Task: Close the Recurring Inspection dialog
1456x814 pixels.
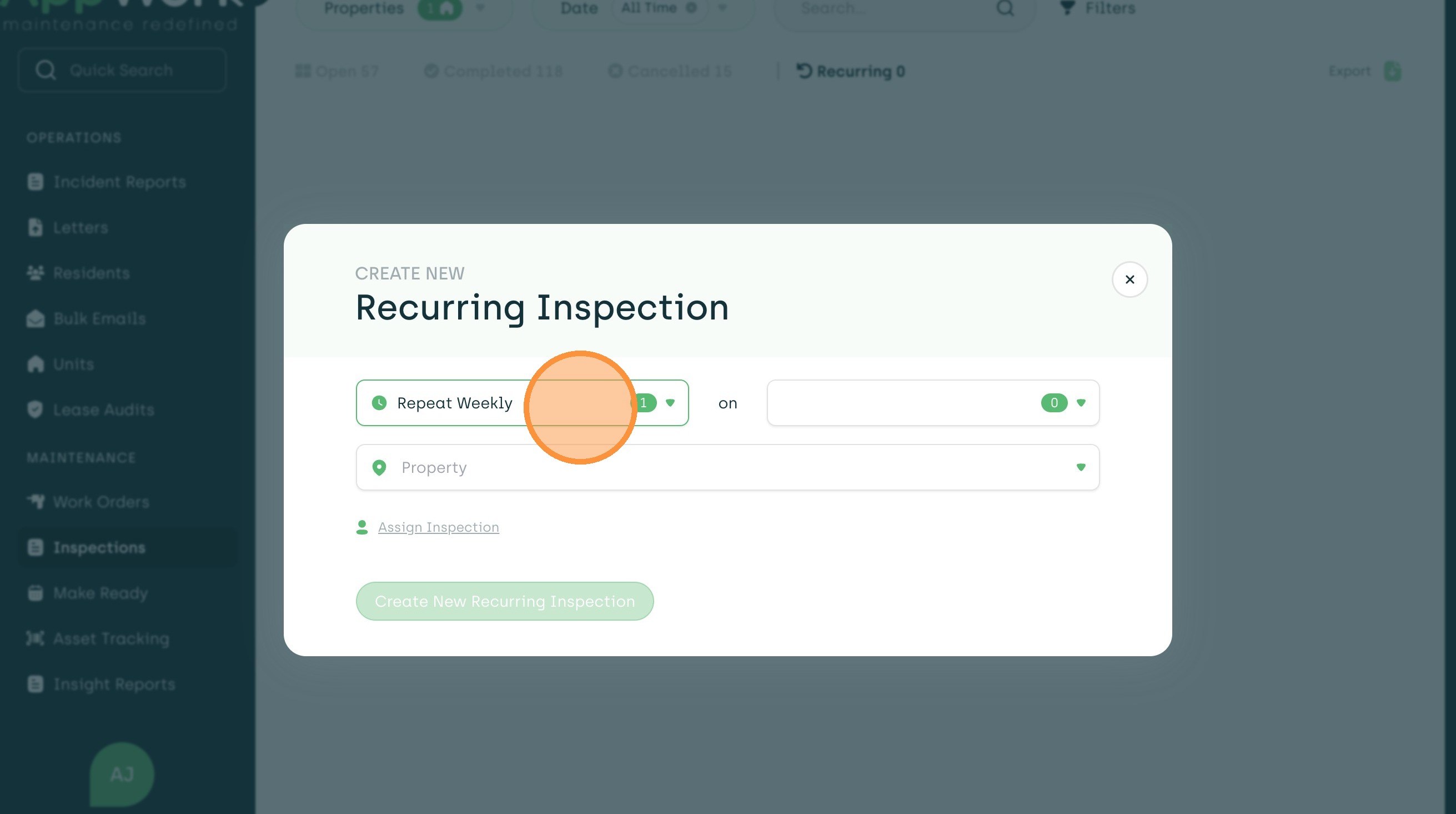Action: (1129, 279)
